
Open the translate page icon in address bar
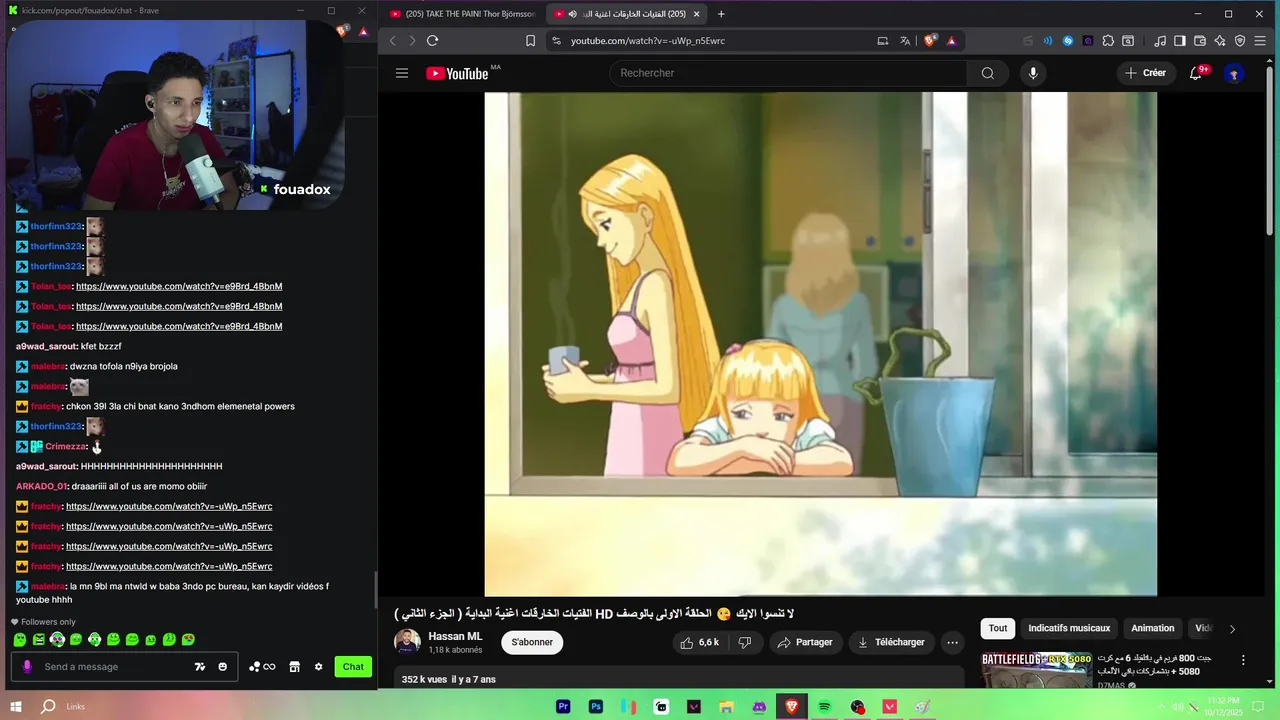(x=905, y=41)
